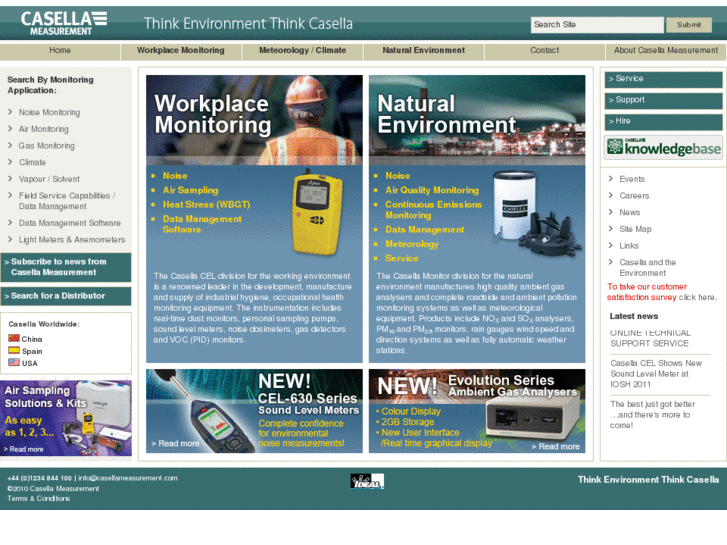Read more about CEL-630 Sound Level Meters
727x545 pixels.
point(175,443)
